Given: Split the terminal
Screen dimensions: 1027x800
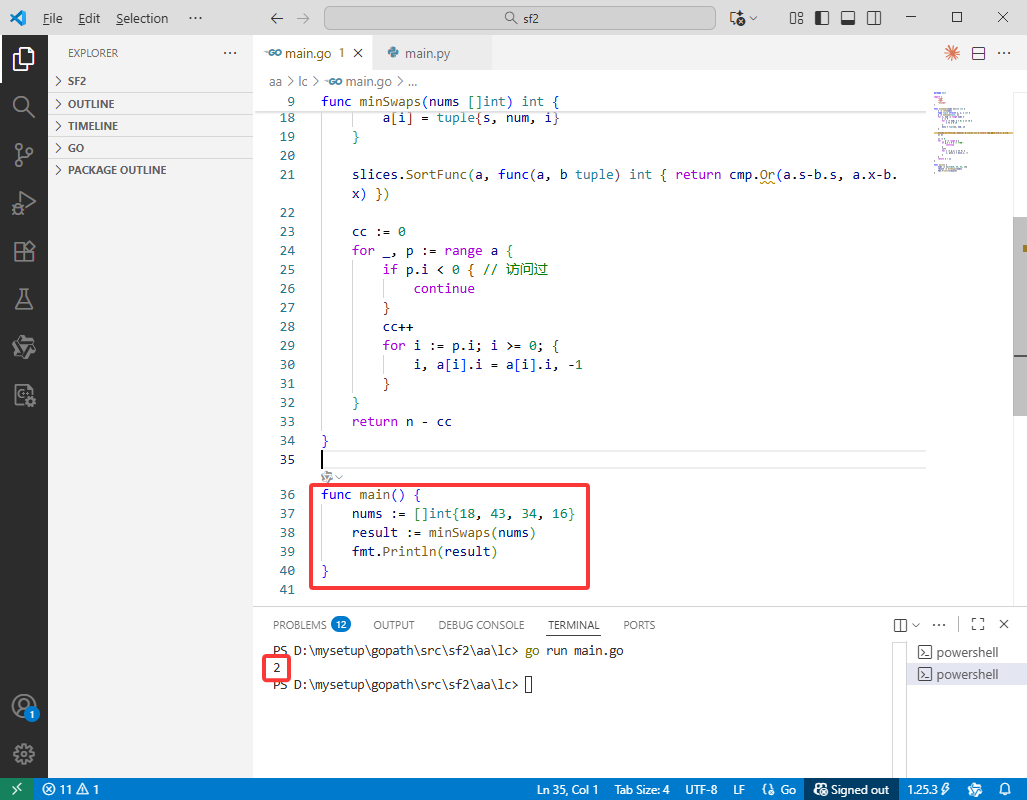Looking at the screenshot, I should click(901, 624).
